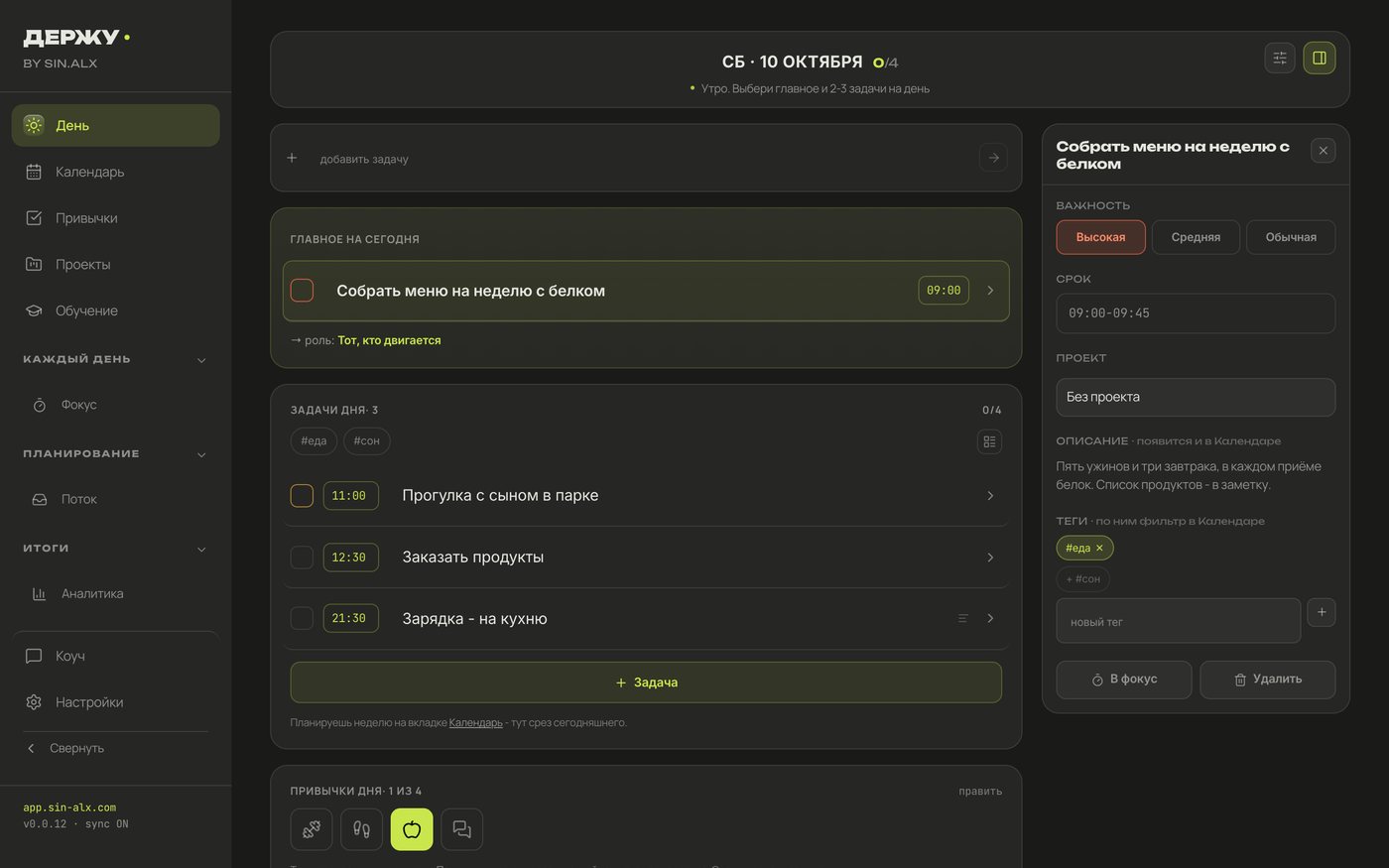This screenshot has height=868, width=1389.
Task: Go to Привычки in sidebar
Action: coord(115,218)
